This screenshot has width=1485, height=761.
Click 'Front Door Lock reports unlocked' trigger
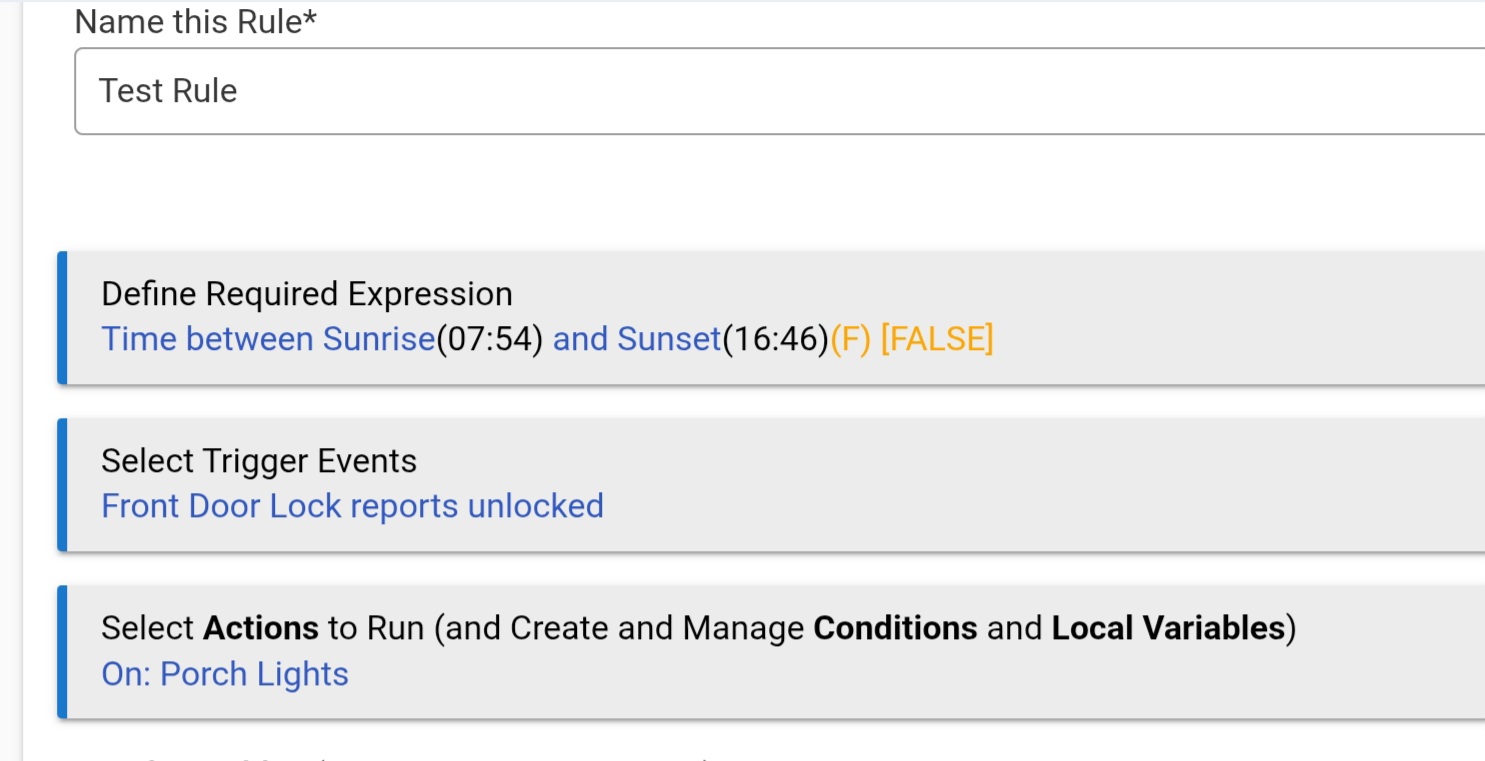pos(352,506)
